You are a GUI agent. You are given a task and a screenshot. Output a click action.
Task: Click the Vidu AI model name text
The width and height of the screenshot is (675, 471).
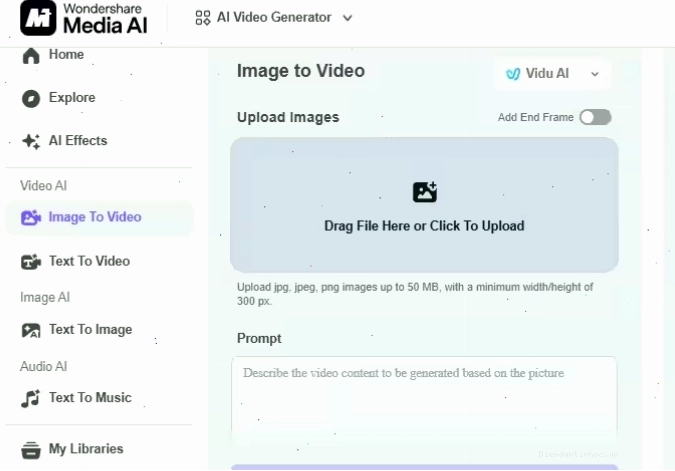click(x=547, y=74)
